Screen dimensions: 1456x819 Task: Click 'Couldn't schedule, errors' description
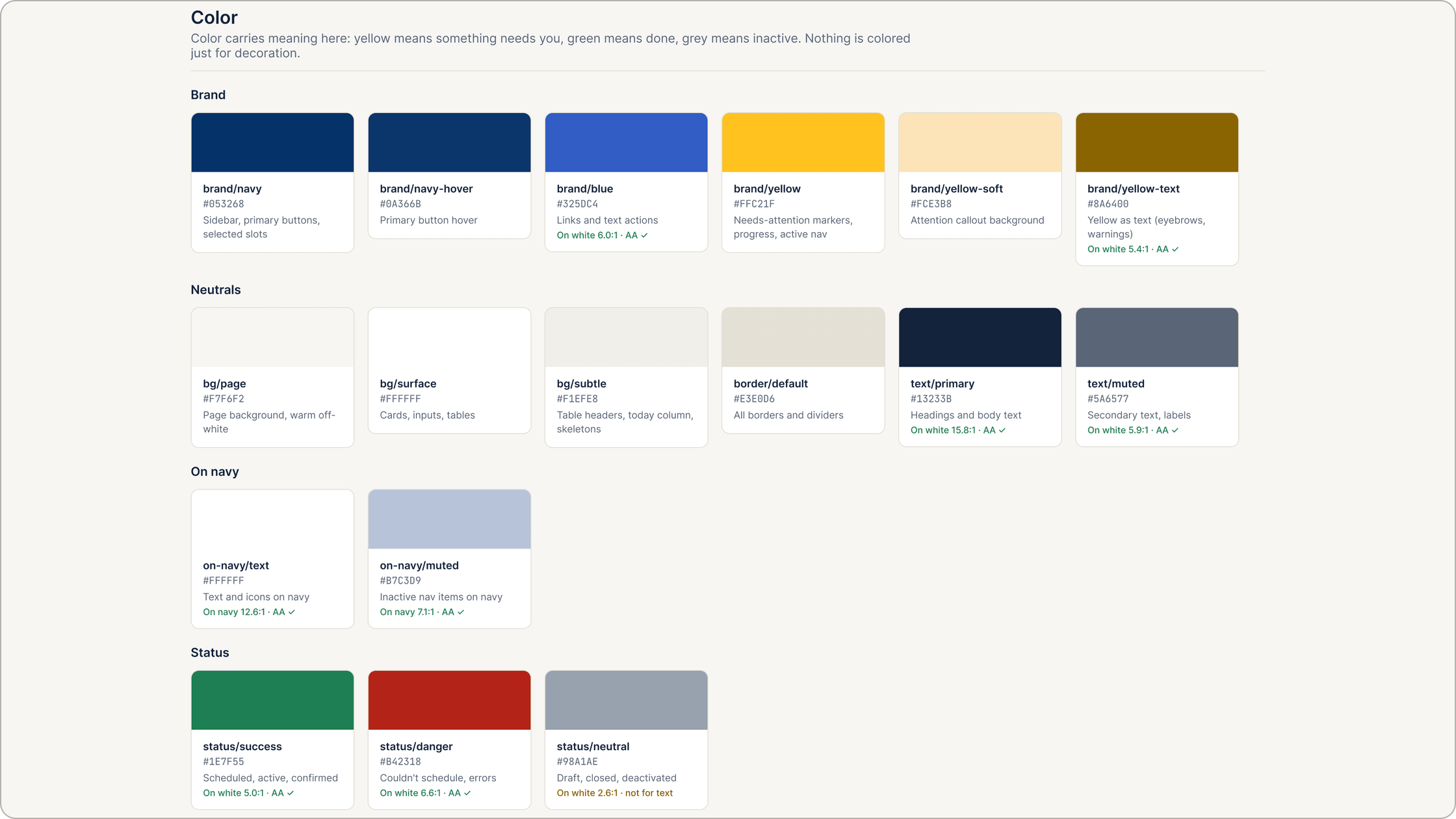point(437,778)
